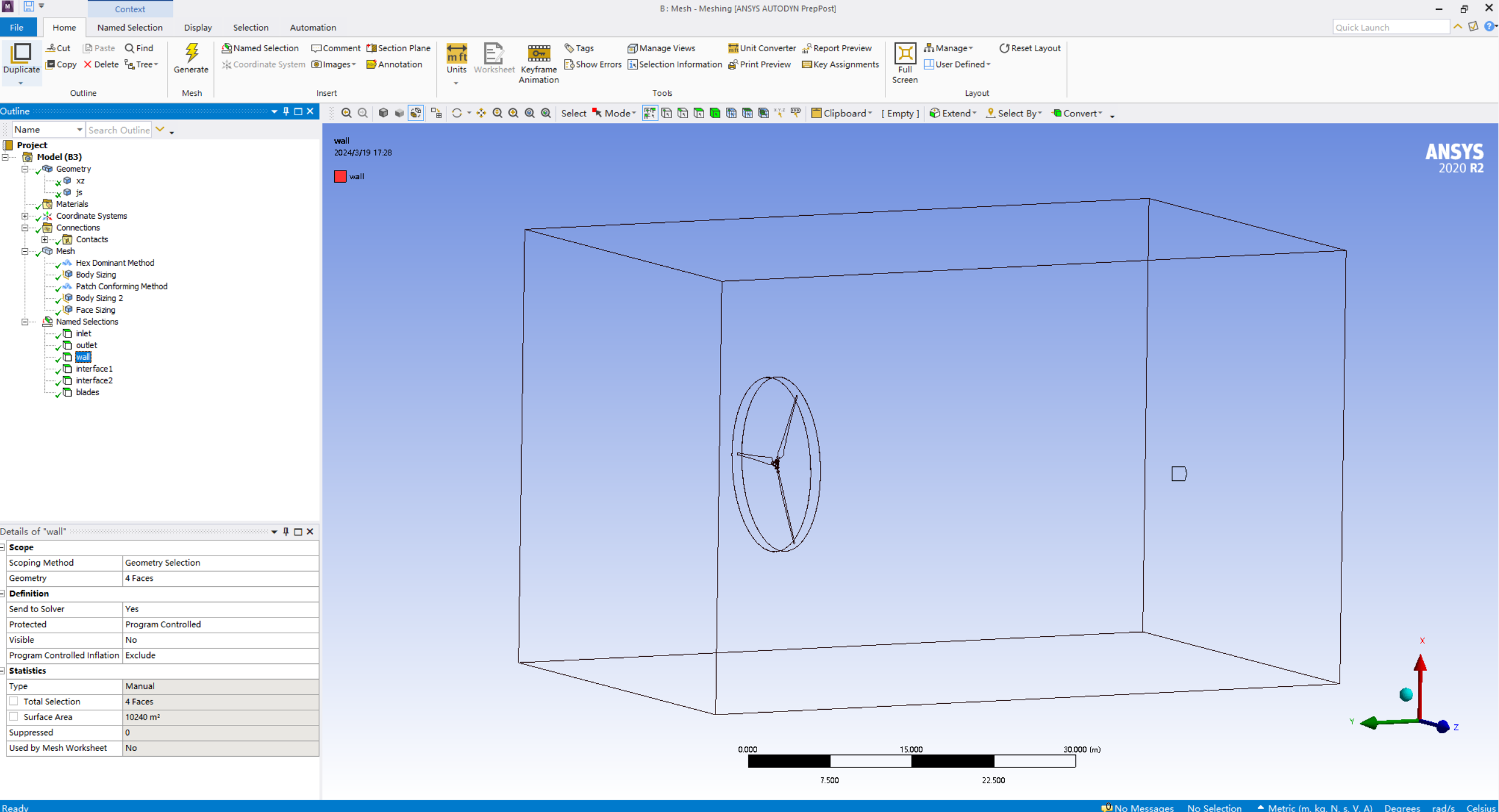Click the shaded exterior view cube icon

coord(384,113)
